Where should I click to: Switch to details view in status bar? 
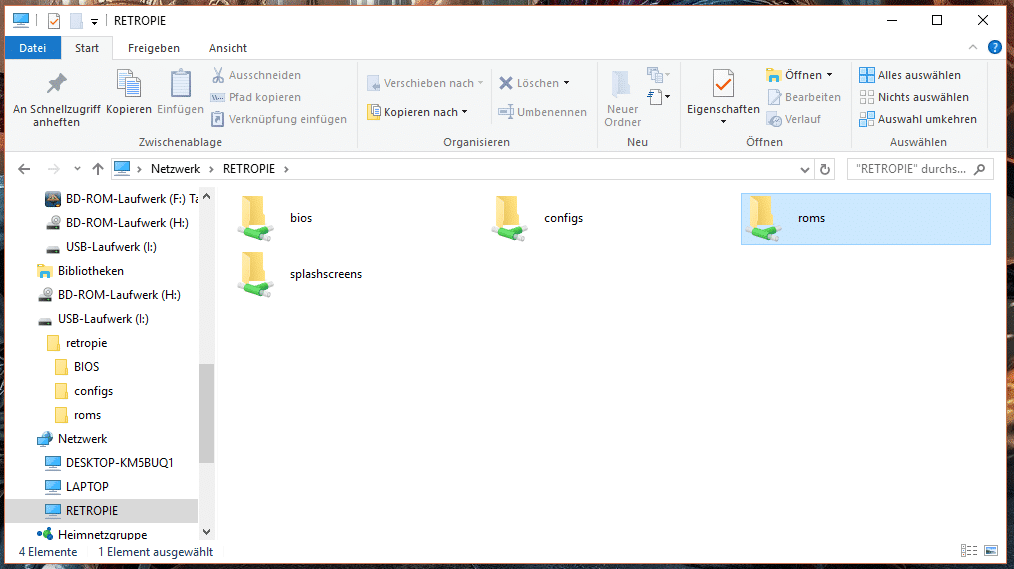point(969,551)
